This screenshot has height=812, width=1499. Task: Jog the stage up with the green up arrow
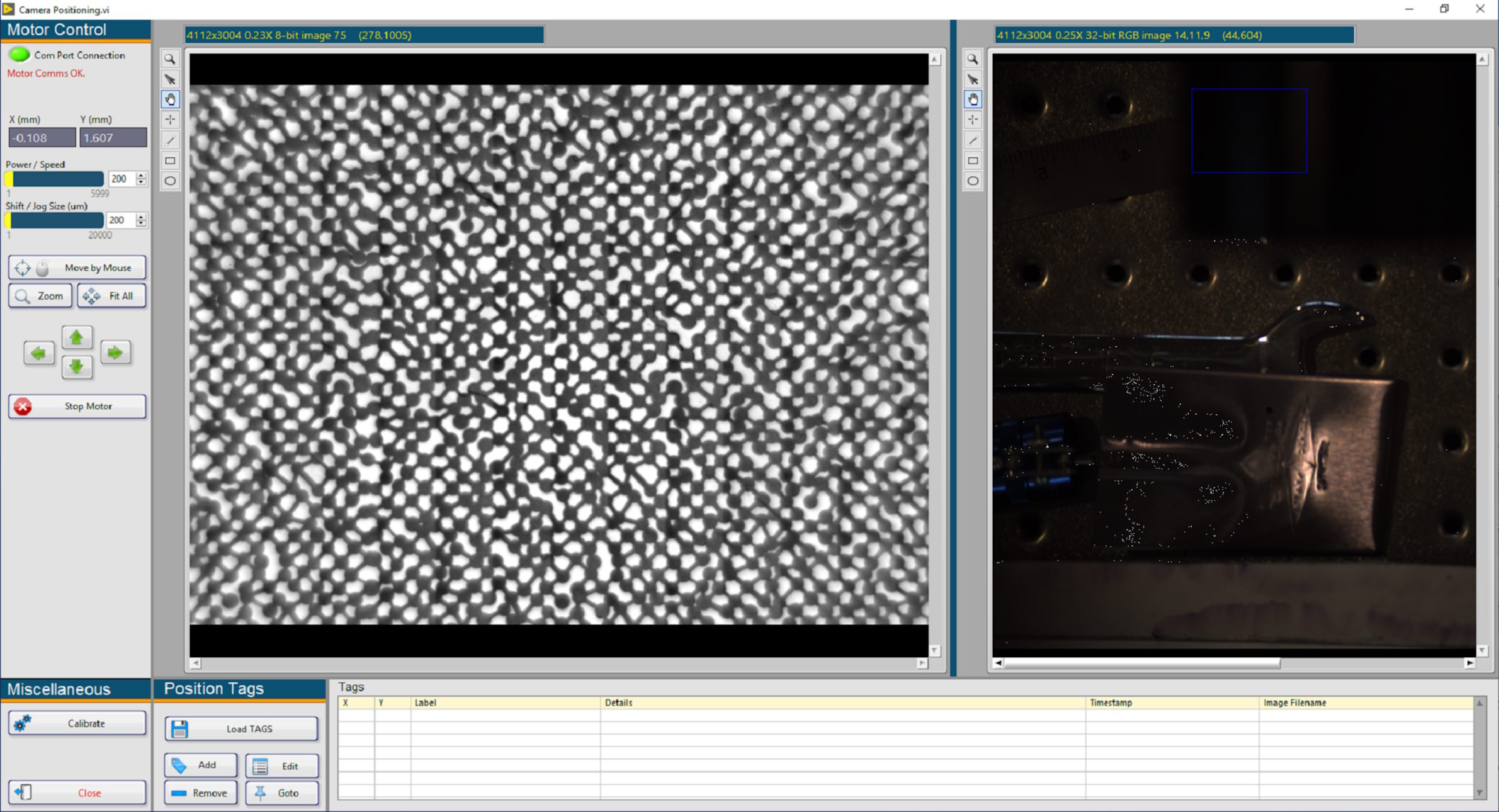(77, 337)
